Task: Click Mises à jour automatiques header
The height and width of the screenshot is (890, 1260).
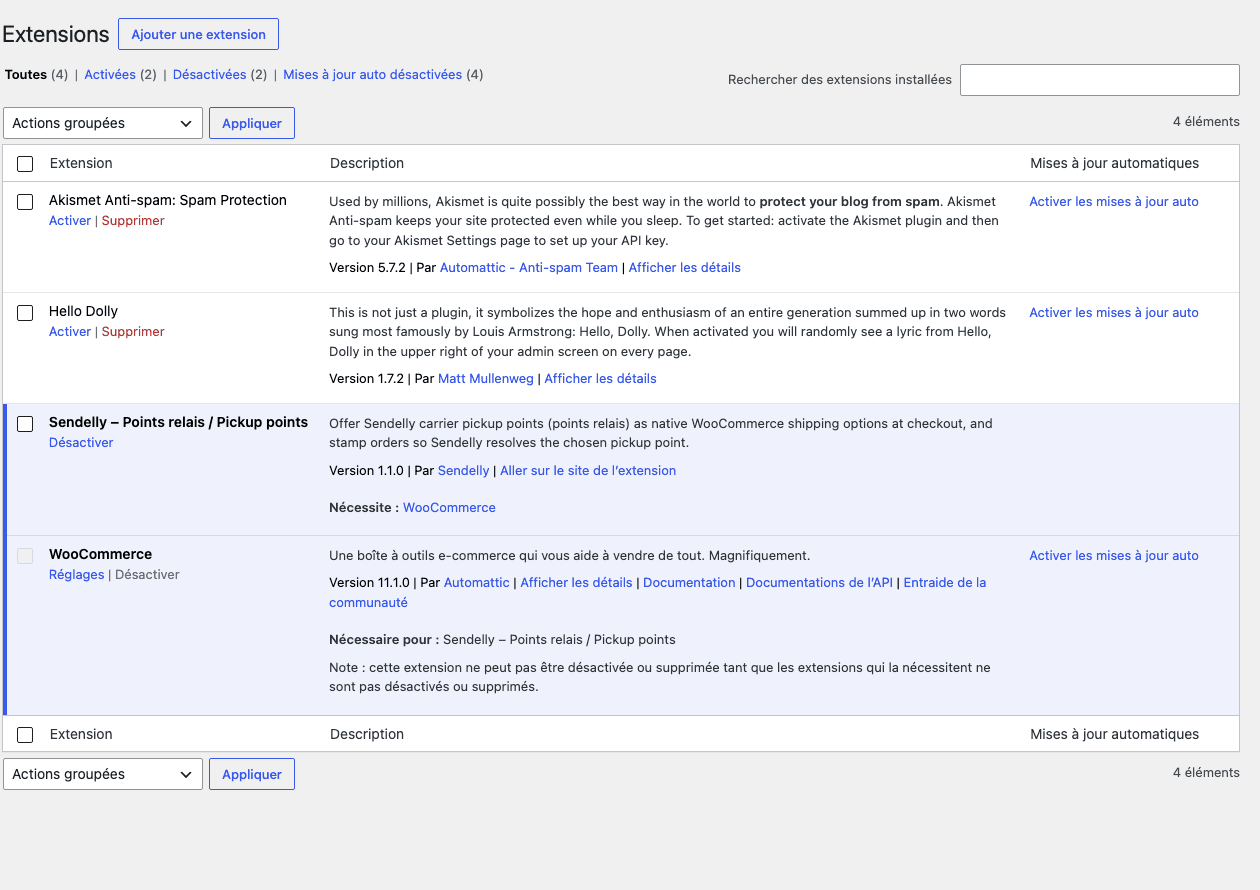Action: tap(1115, 163)
